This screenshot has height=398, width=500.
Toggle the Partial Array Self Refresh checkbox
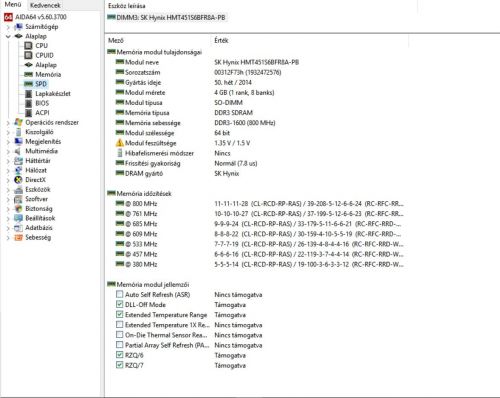pyautogui.click(x=119, y=344)
